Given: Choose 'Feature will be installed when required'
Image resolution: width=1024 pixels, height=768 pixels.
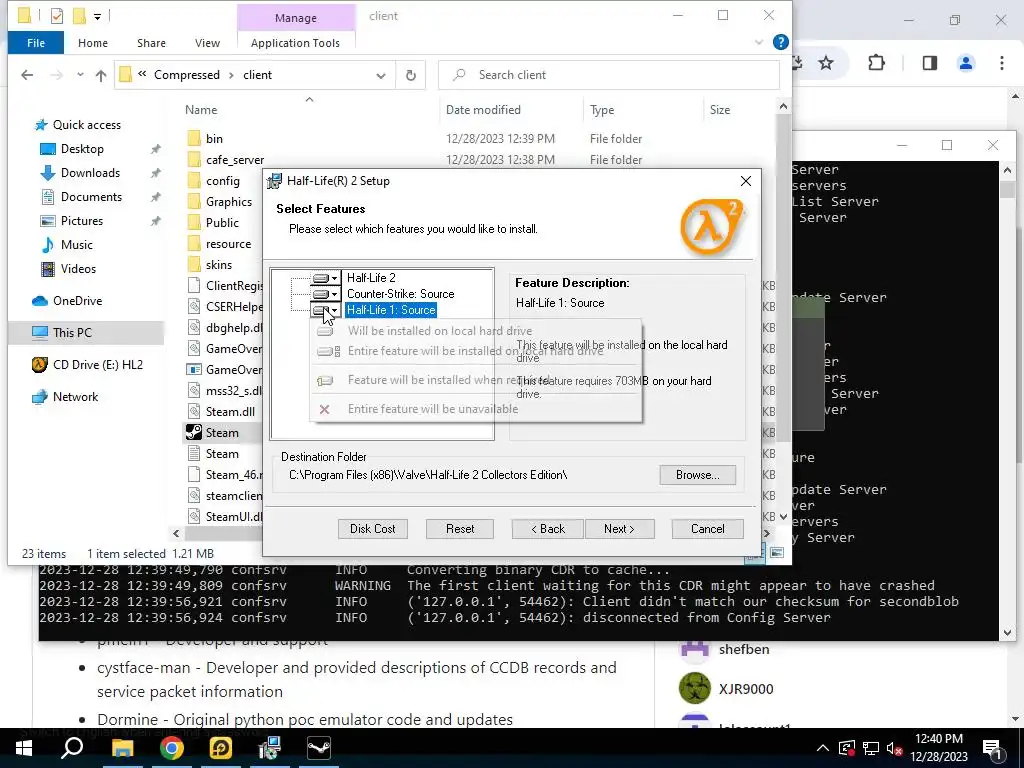Looking at the screenshot, I should [449, 380].
